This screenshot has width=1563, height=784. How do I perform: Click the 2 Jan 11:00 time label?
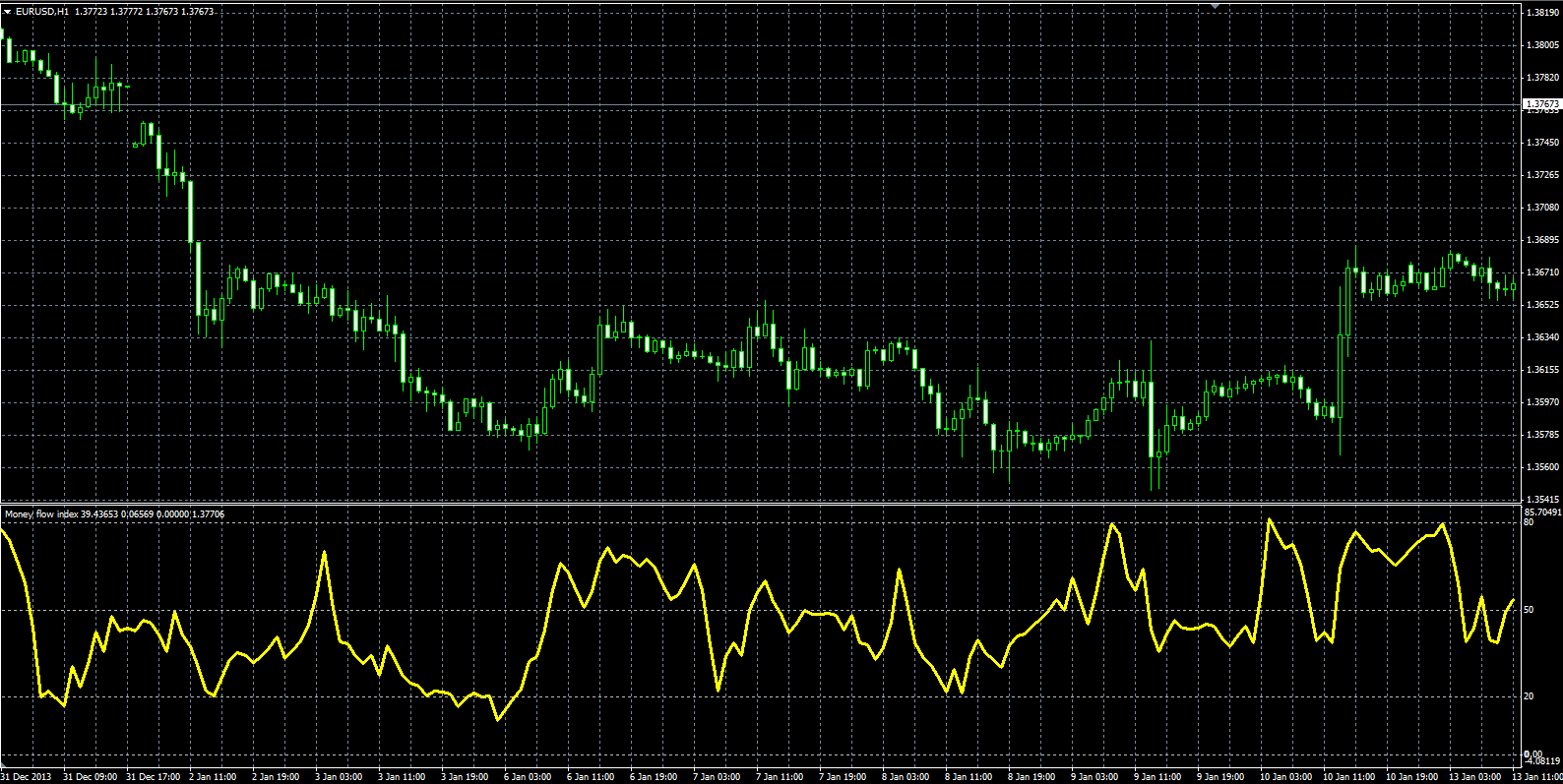tap(213, 777)
